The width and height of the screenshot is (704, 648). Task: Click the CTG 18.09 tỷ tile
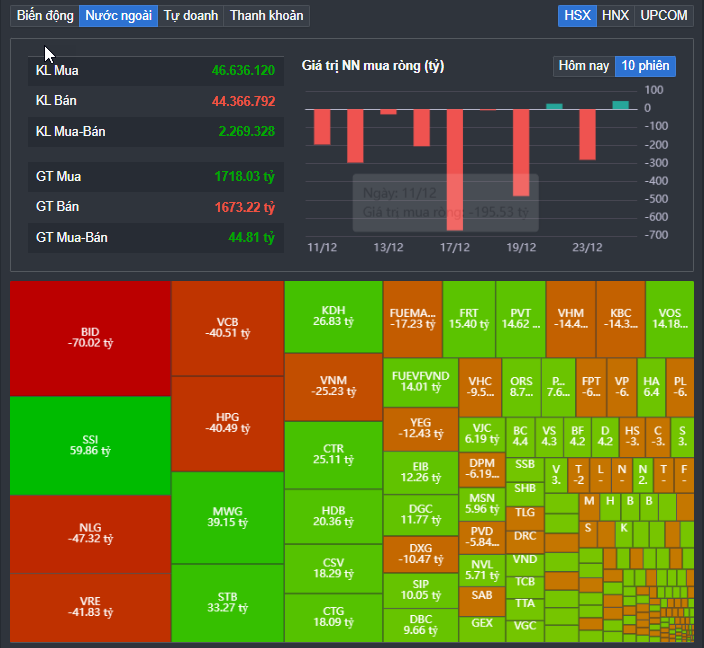click(334, 618)
